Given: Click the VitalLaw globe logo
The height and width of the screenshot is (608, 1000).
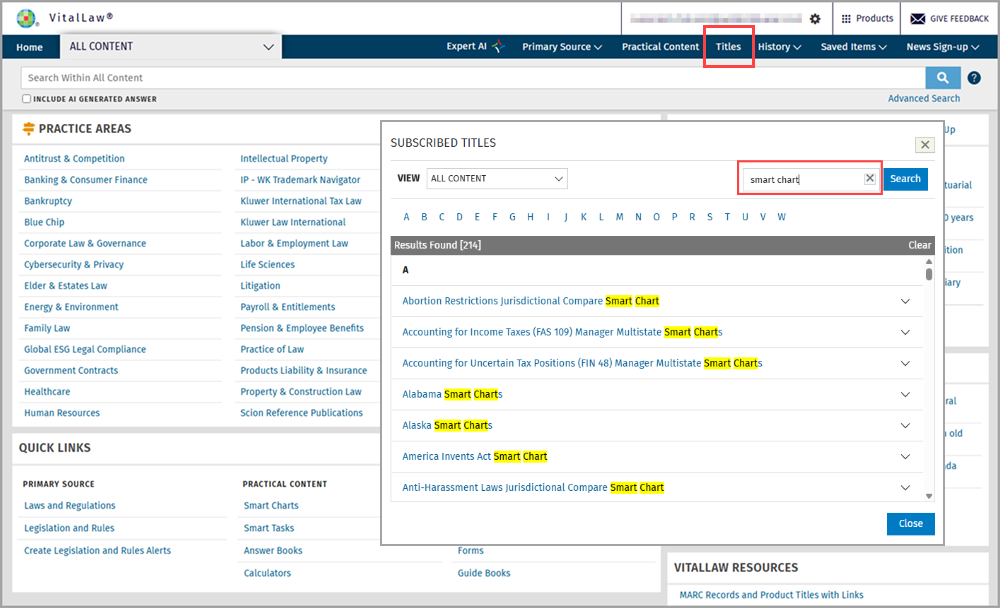Looking at the screenshot, I should [x=26, y=19].
